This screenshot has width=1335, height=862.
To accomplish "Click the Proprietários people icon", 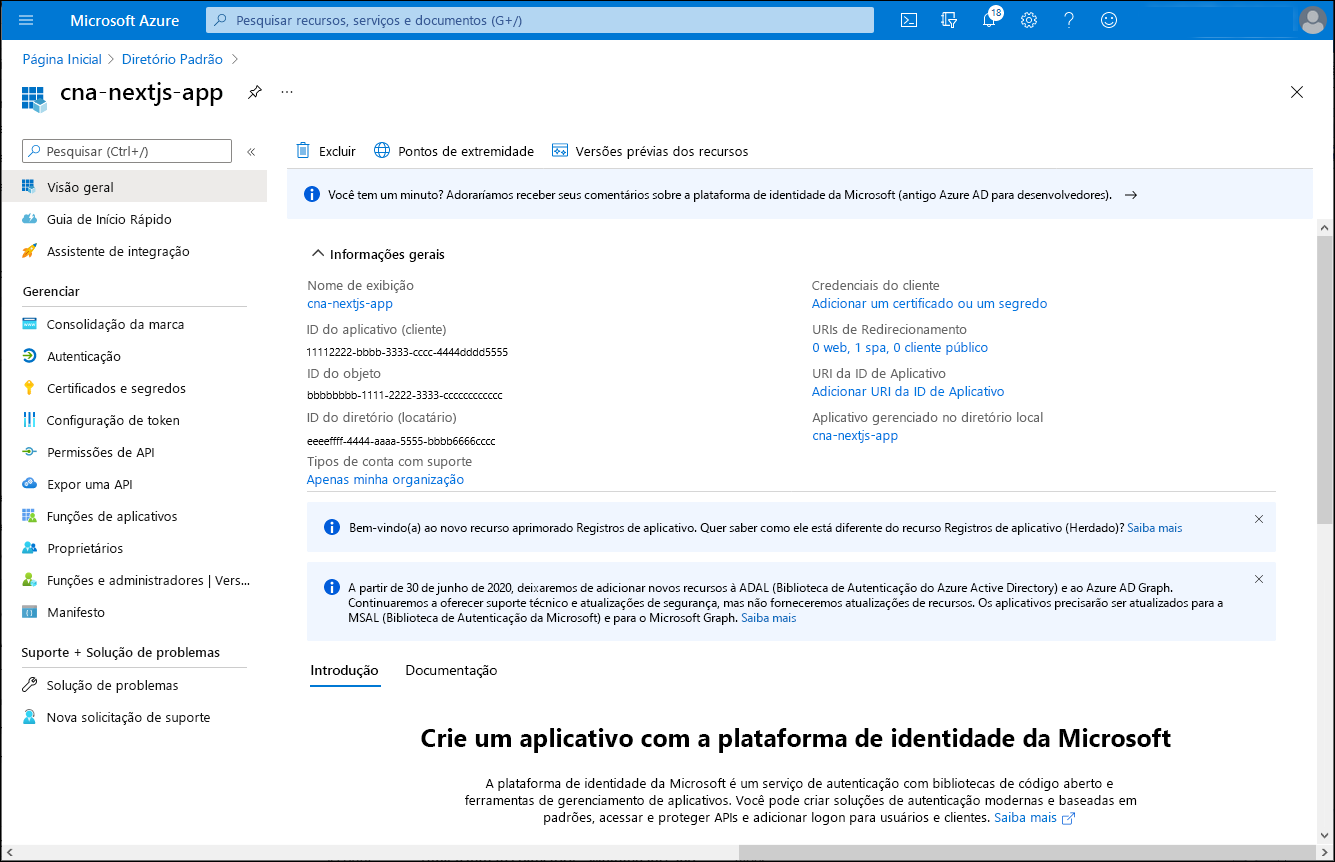I will point(29,548).
